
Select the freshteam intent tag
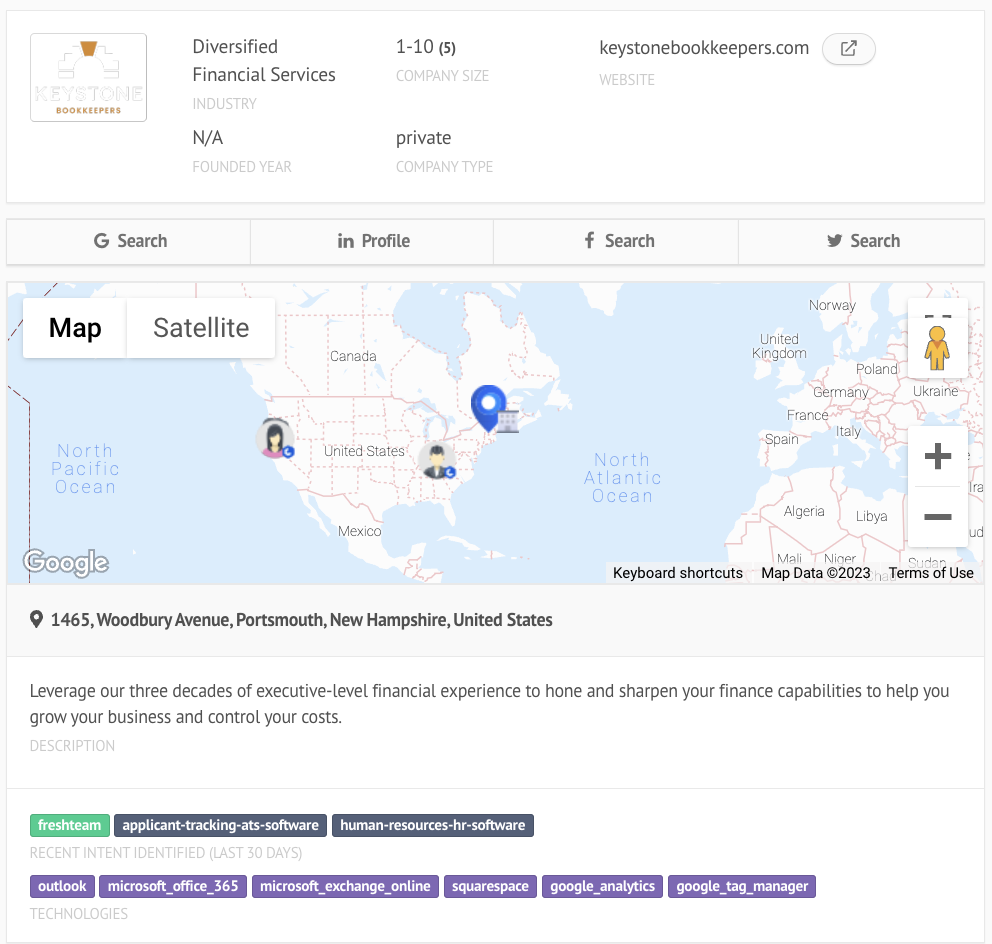[69, 825]
